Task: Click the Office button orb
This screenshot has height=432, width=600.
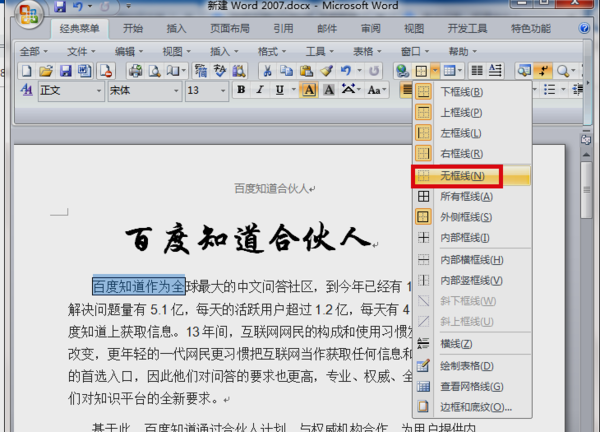Action: tap(28, 14)
